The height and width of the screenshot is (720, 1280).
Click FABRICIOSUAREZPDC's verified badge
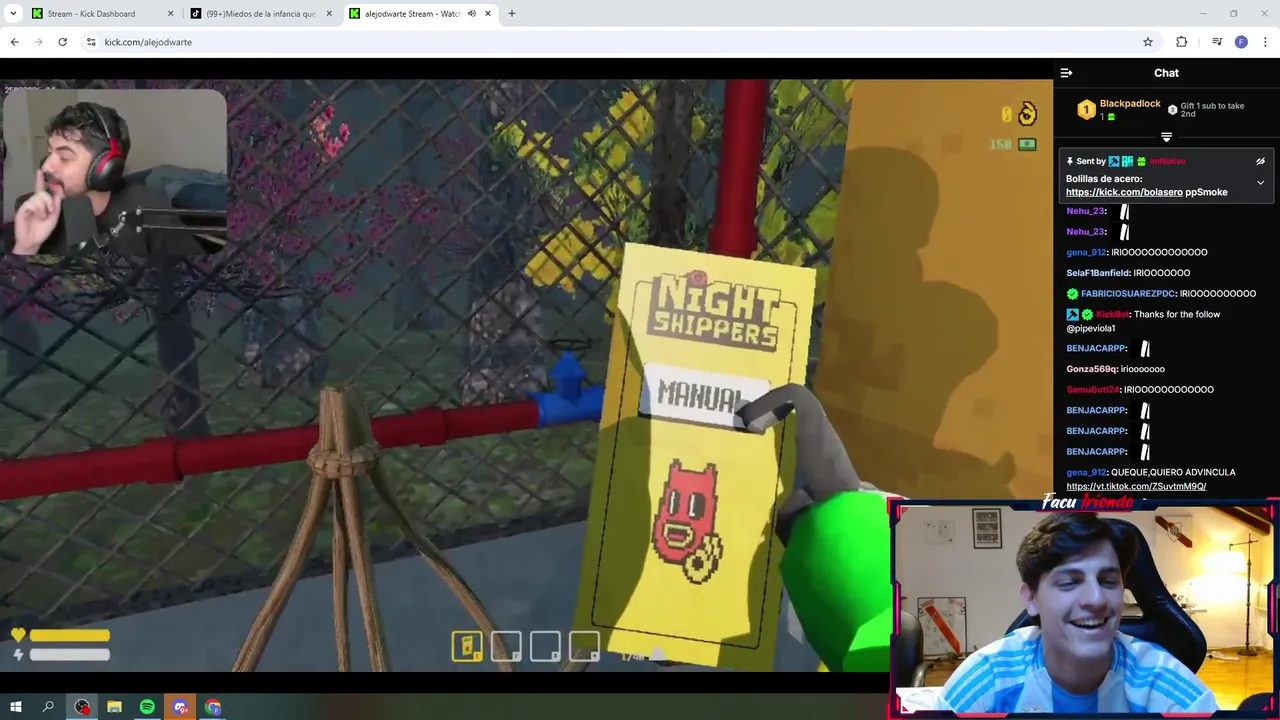click(x=1072, y=294)
